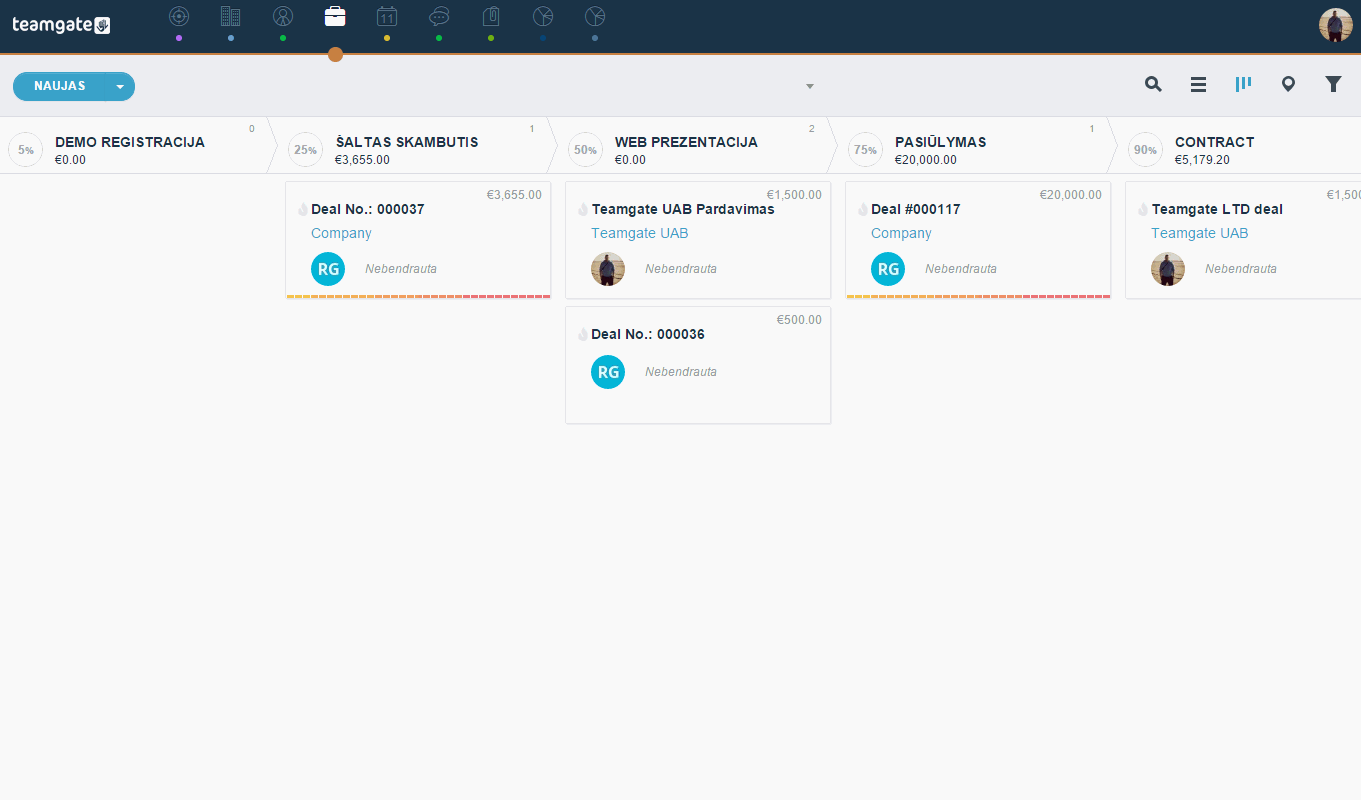Viewport: 1361px width, 800px height.
Task: Open the user profile avatar at top right
Action: point(1336,25)
